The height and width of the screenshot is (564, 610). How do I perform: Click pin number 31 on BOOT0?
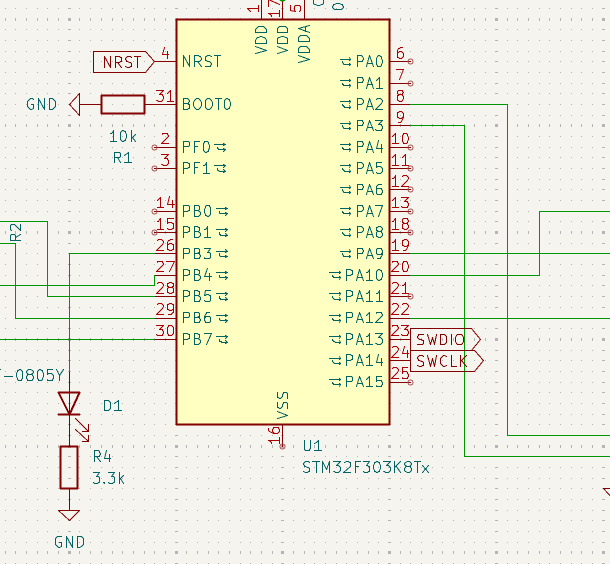(x=165, y=96)
